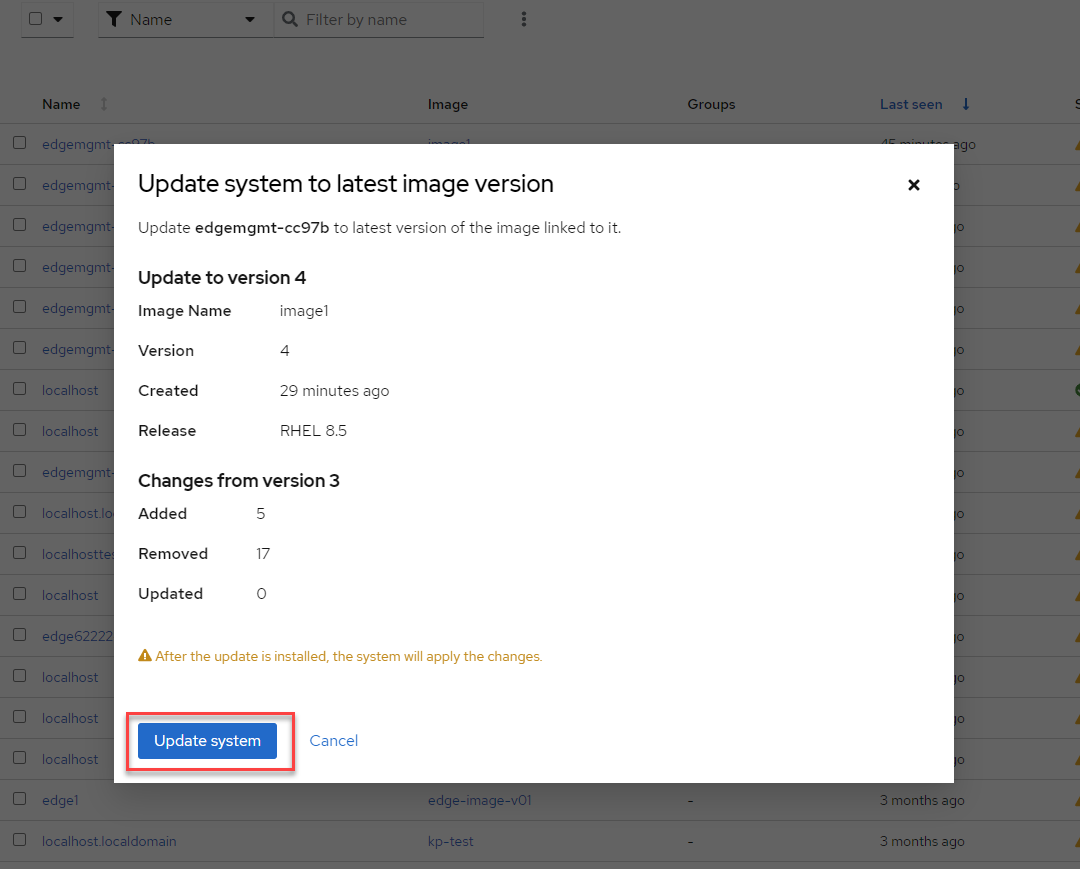Click the Update system button

click(x=207, y=741)
